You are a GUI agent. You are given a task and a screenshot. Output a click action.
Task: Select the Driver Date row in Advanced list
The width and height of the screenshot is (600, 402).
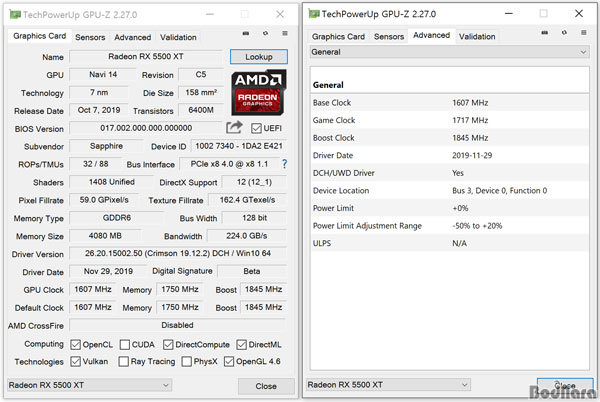point(449,156)
